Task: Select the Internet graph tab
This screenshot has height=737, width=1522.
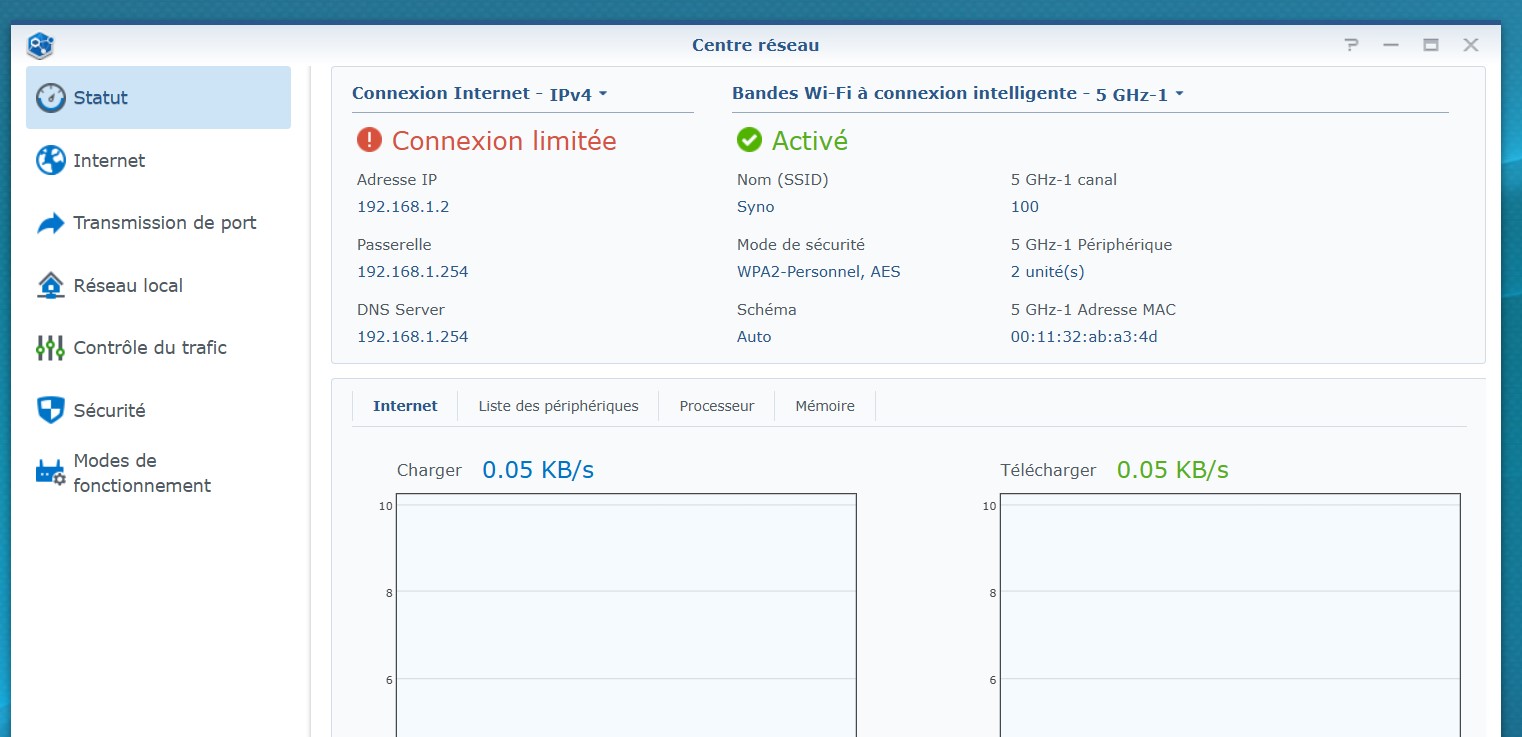Action: click(x=405, y=406)
